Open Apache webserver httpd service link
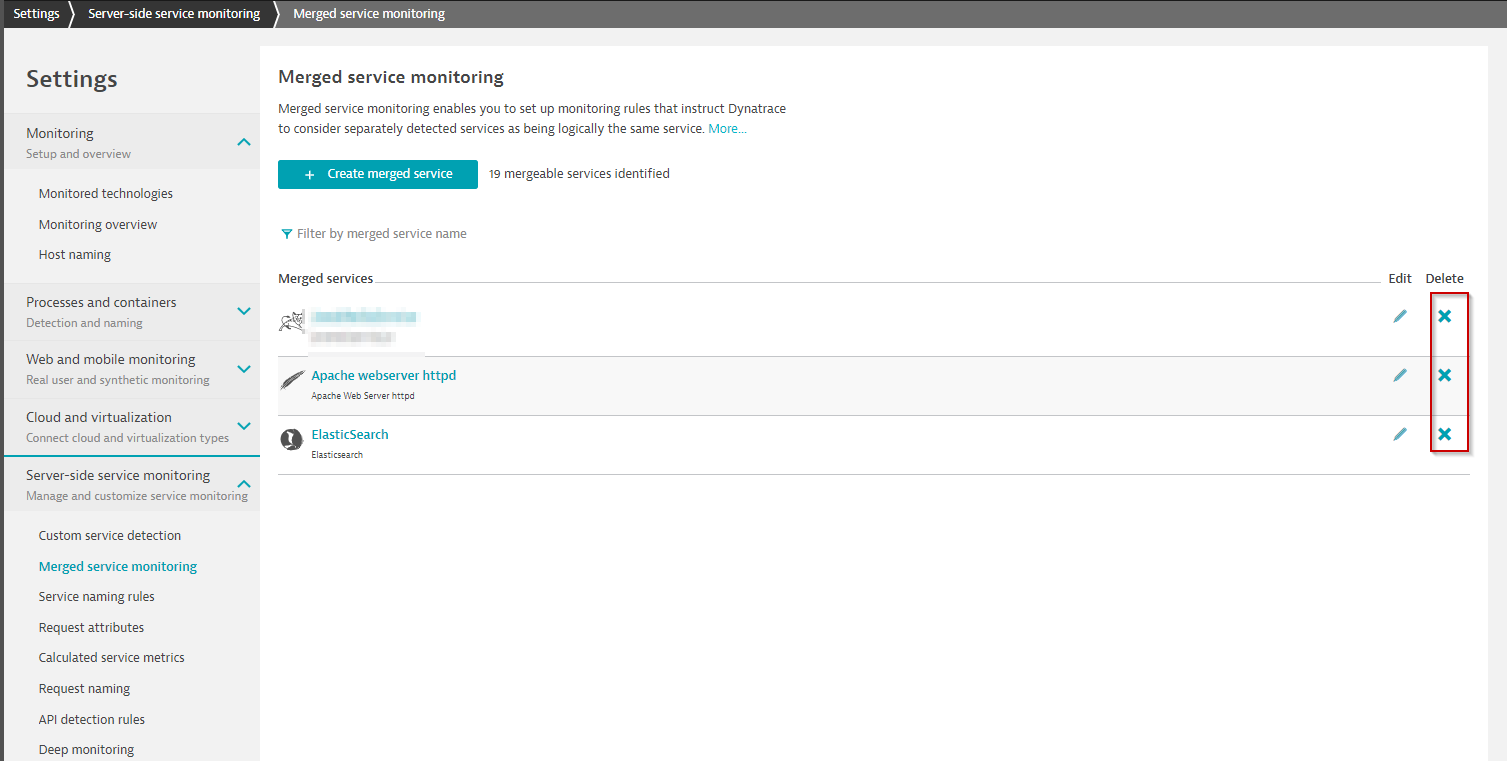The width and height of the screenshot is (1507, 761). pyautogui.click(x=384, y=376)
